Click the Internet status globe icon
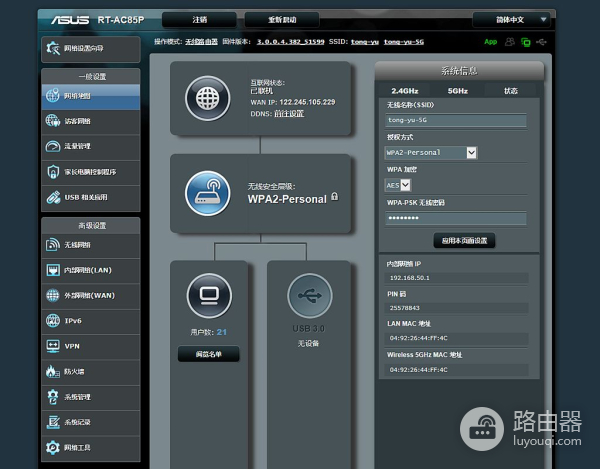 tap(207, 99)
